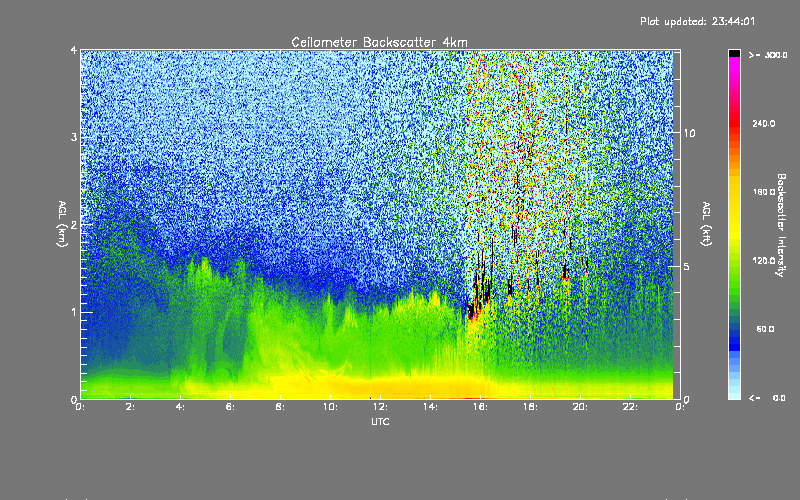Click the left 'AGL (km)' axis label
800x500 pixels.
63,224
